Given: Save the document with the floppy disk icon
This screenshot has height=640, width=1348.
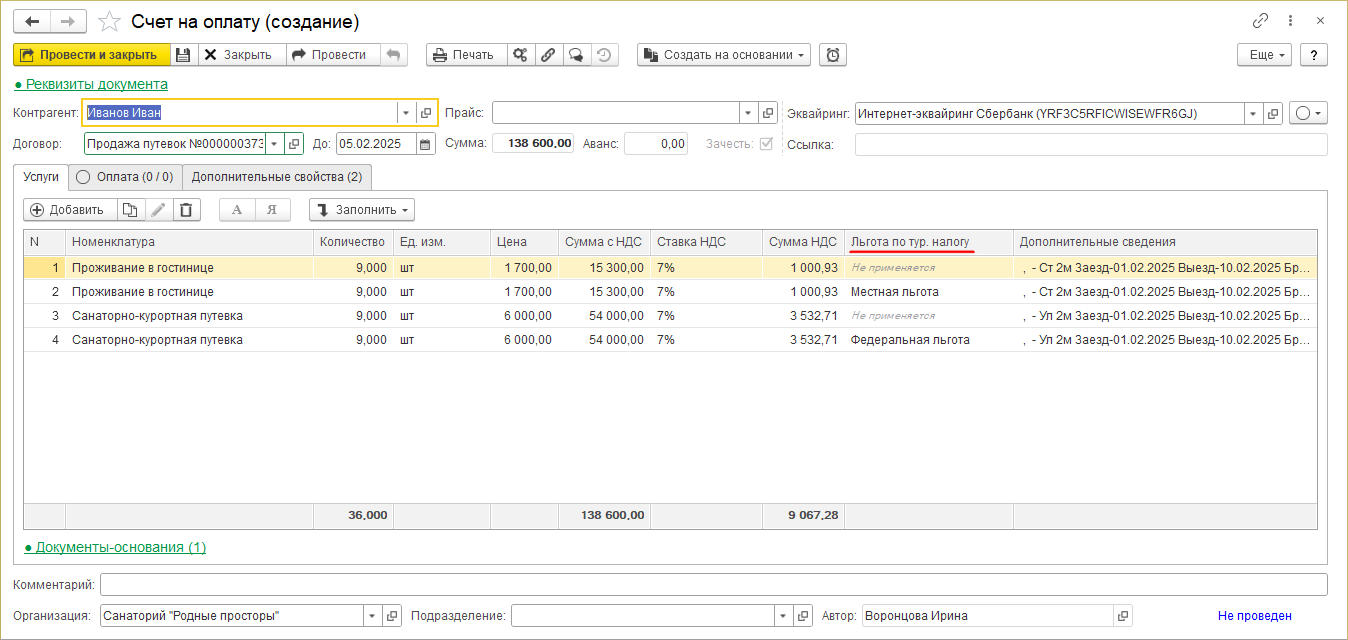Looking at the screenshot, I should pyautogui.click(x=183, y=55).
